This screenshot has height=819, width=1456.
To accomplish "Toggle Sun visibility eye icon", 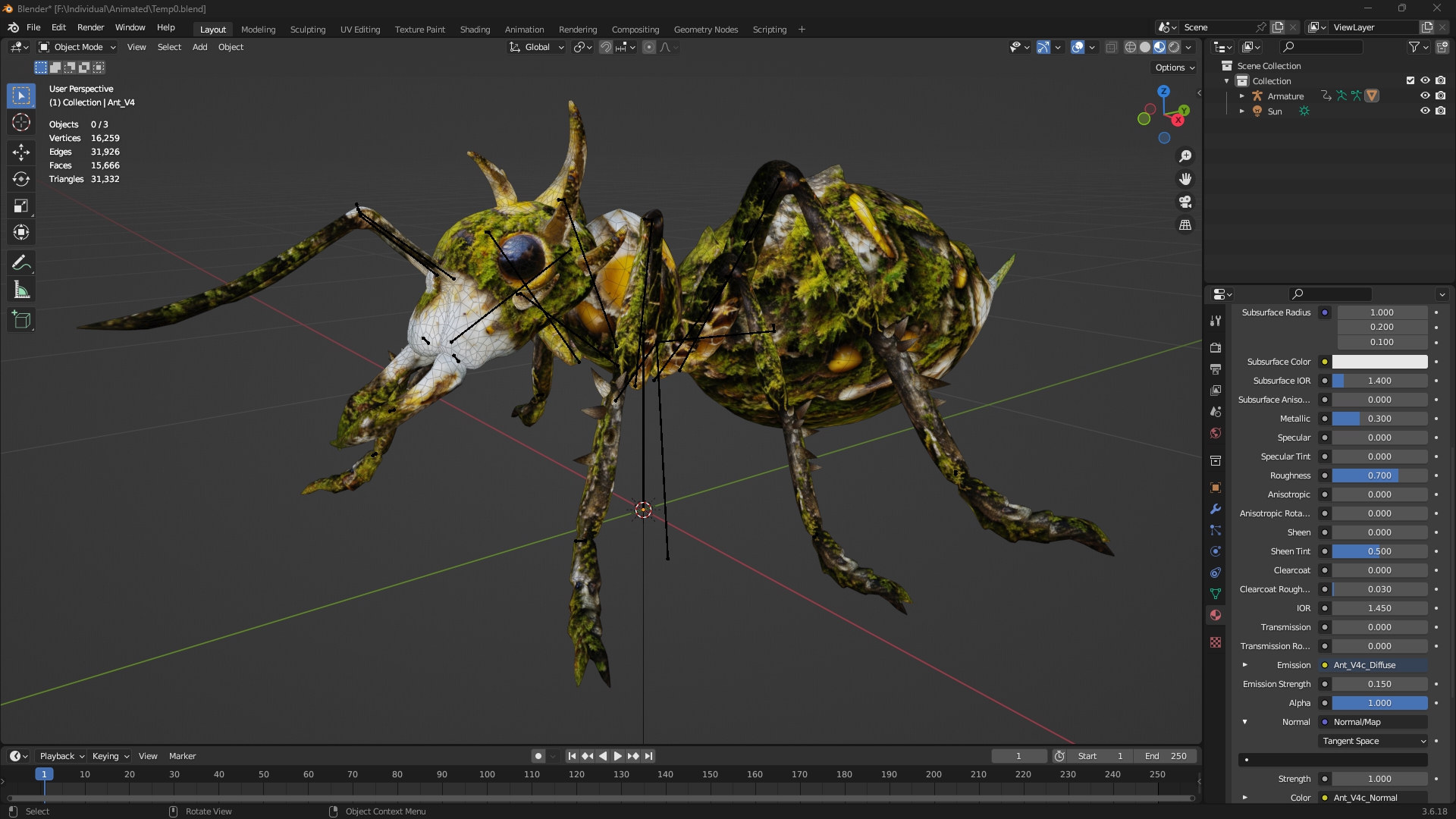I will (1425, 111).
